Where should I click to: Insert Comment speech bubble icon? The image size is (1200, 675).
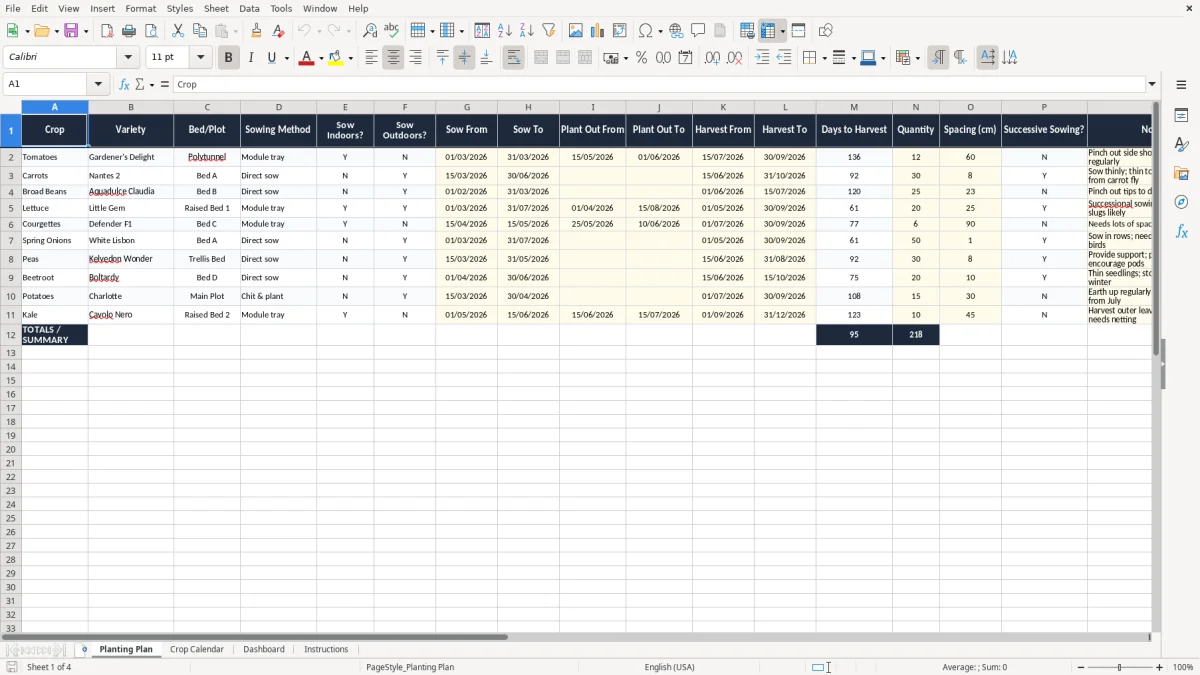(698, 31)
